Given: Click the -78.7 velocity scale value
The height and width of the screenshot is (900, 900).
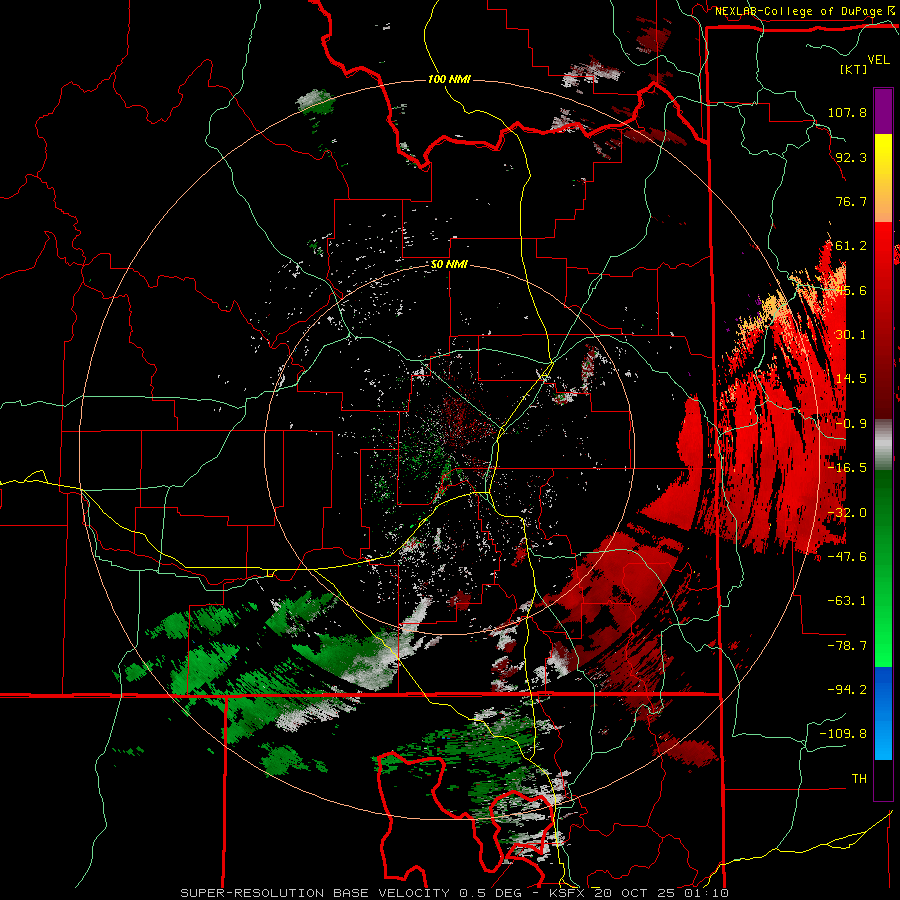Looking at the screenshot, I should coord(847,646).
